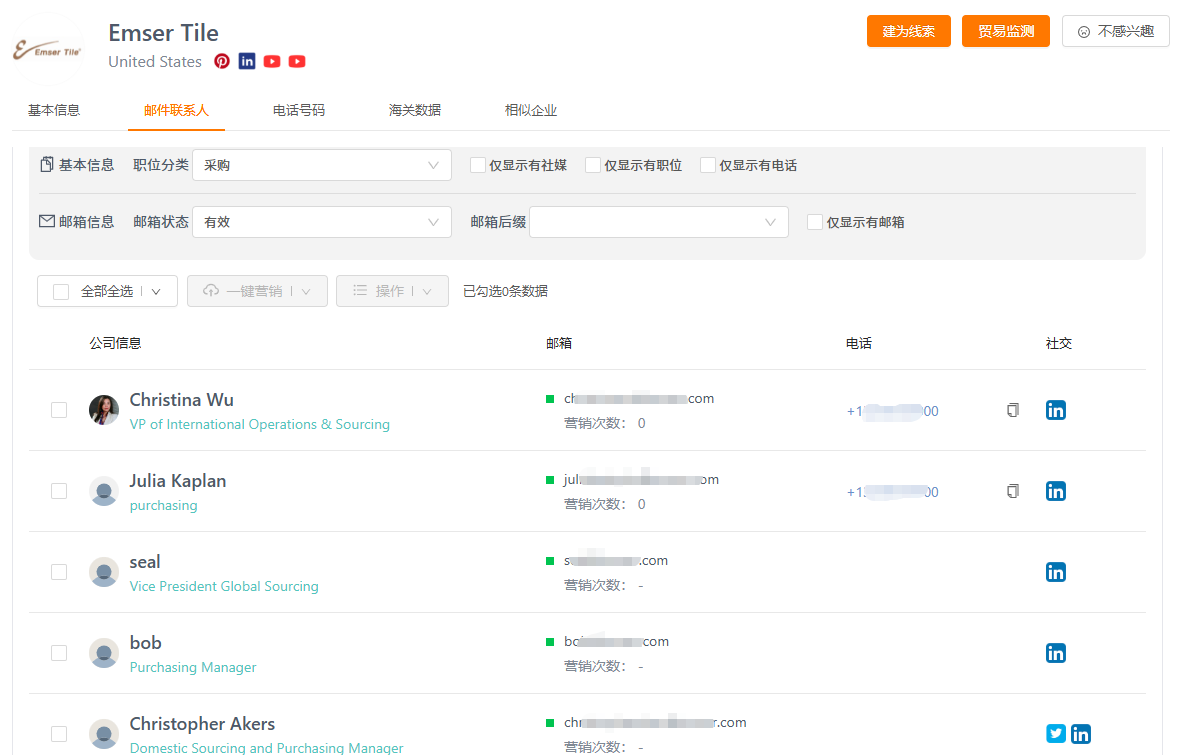Image resolution: width=1185 pixels, height=755 pixels.
Task: Click the cloud upload icon on 一键营销
Action: [x=211, y=291]
